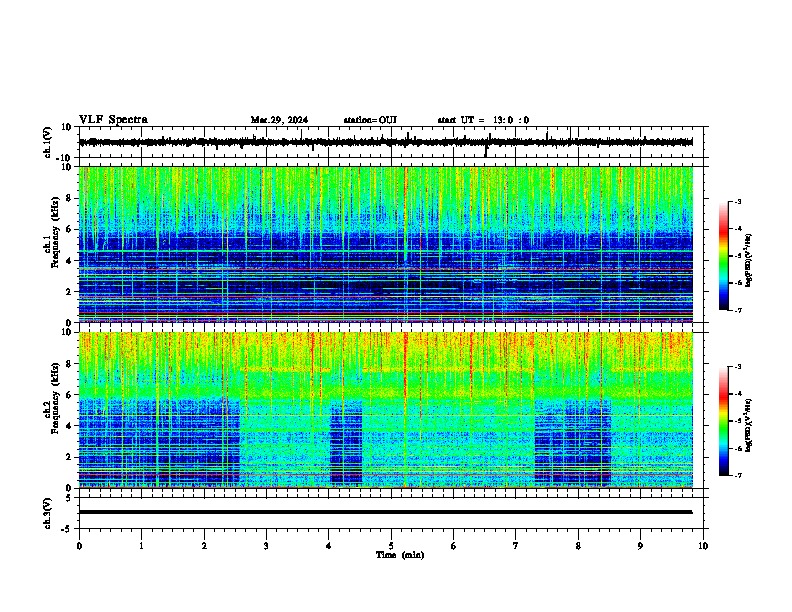Click the "-3" label on ch.1 color bar
Image resolution: width=792 pixels, height=612 pixels.
pyautogui.click(x=738, y=201)
